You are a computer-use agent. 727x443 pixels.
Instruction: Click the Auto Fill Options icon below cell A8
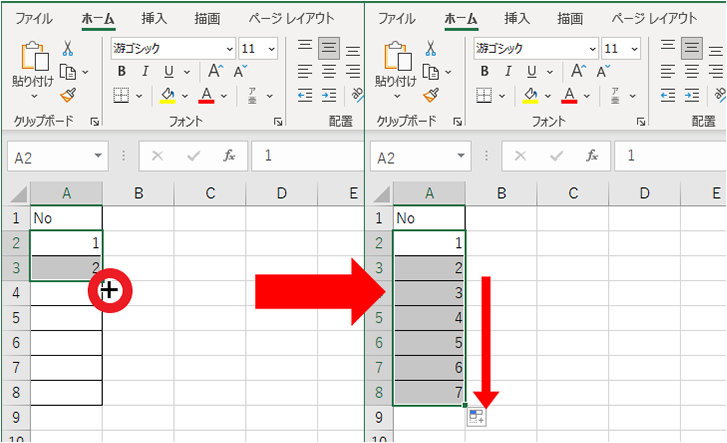pyautogui.click(x=476, y=417)
